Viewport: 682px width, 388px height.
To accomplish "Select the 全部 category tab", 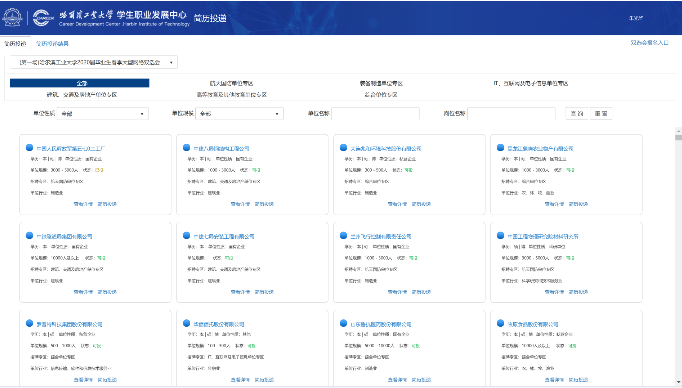I will click(80, 83).
